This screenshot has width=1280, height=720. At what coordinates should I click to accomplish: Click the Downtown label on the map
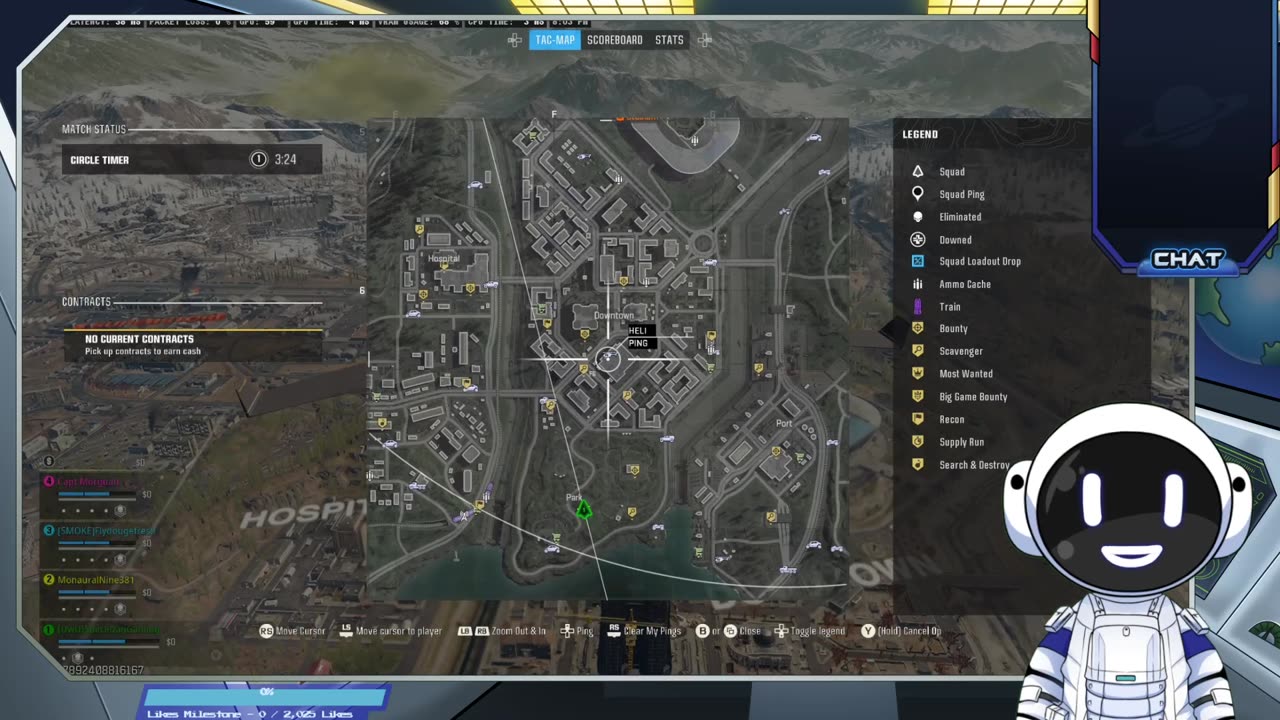614,316
